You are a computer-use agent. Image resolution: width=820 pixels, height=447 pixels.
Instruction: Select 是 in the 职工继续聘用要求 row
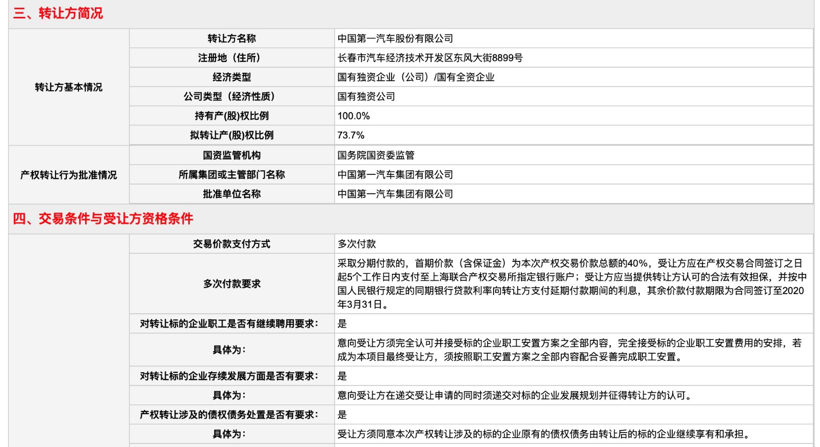(x=342, y=324)
